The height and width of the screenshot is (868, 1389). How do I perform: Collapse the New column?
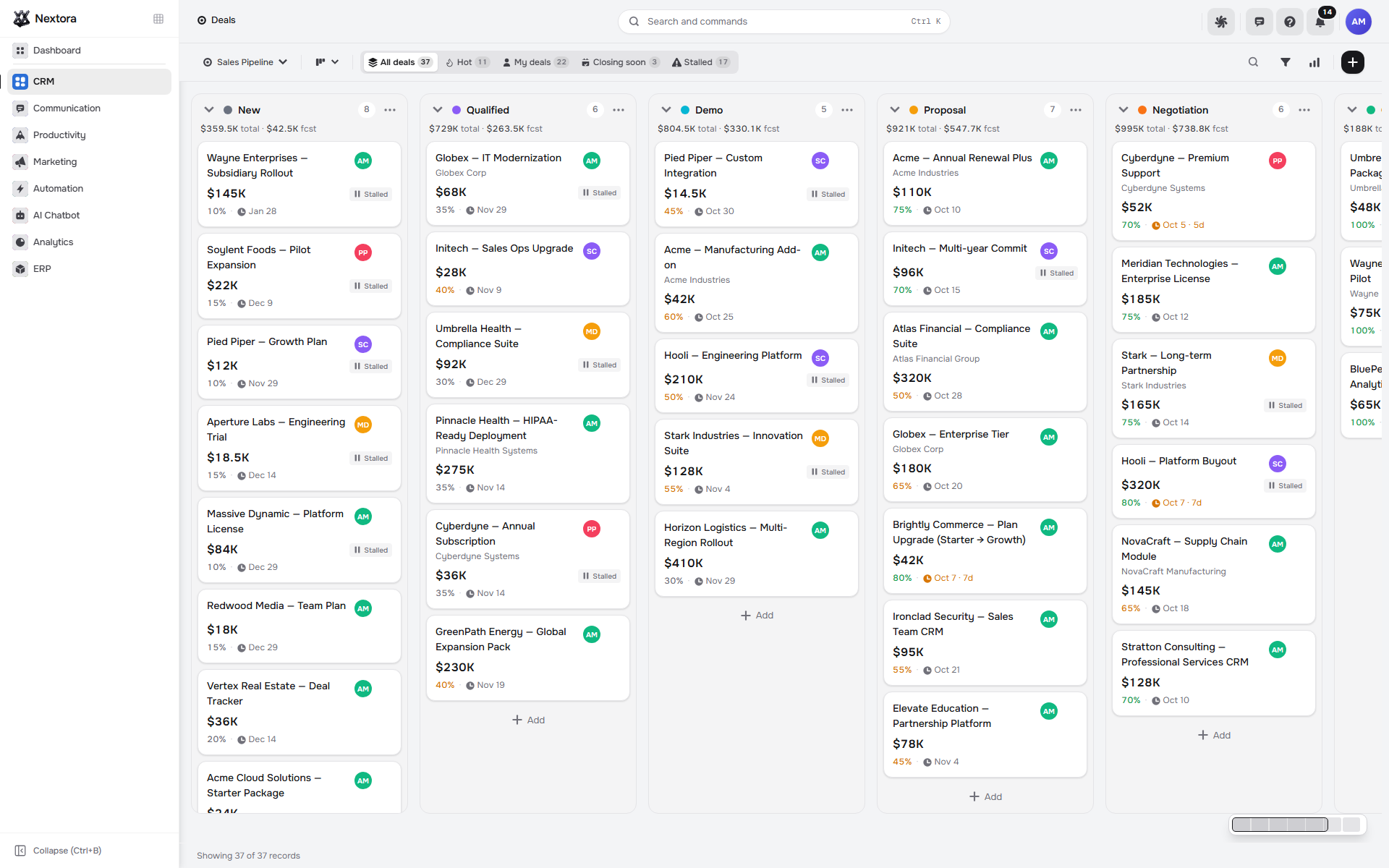pyautogui.click(x=209, y=110)
